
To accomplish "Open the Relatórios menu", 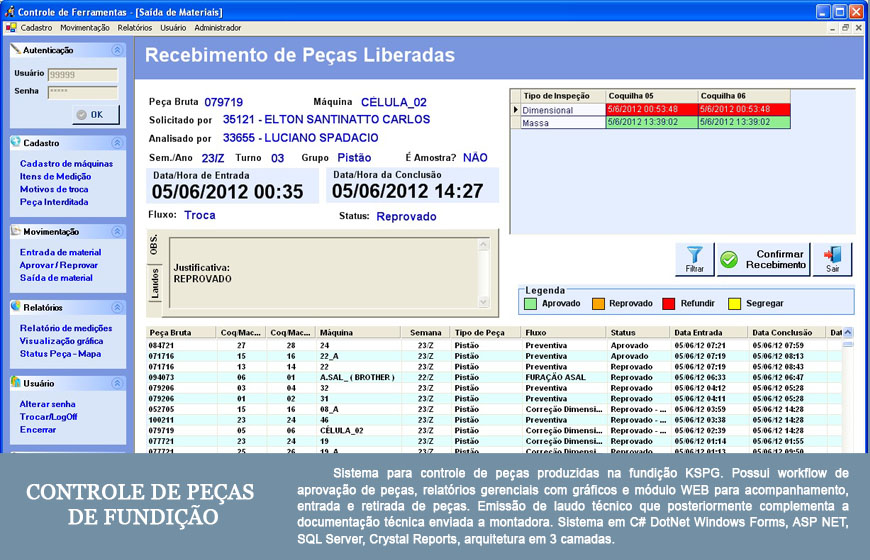I will coord(135,27).
